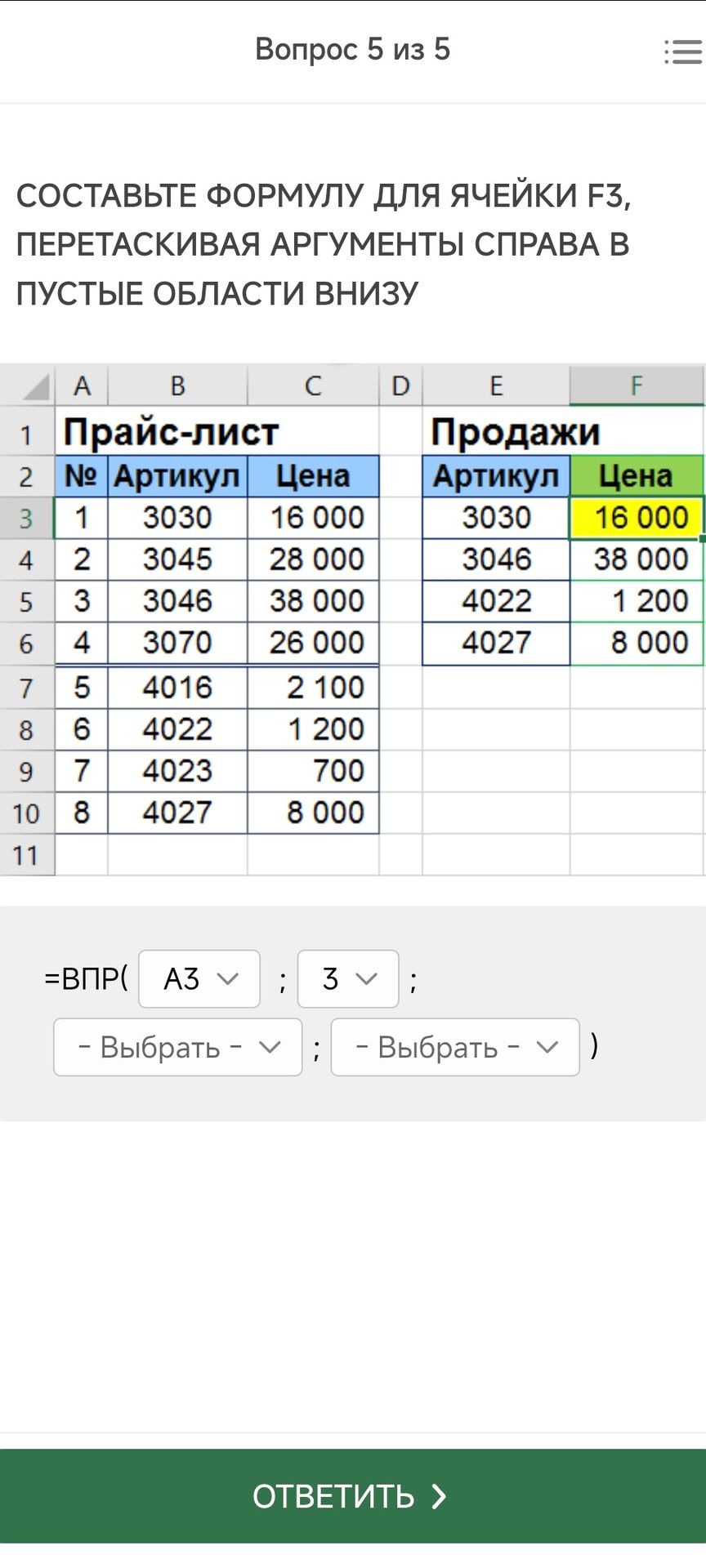Click row 3 header in spreadsheet

point(27,518)
